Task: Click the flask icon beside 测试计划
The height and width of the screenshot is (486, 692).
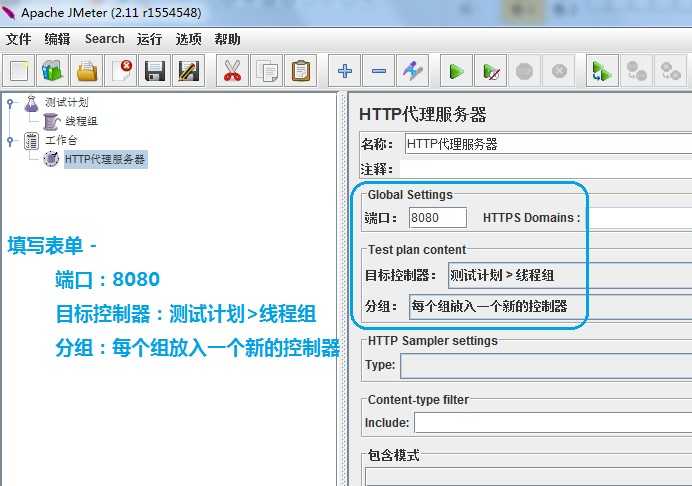Action: coord(31,103)
